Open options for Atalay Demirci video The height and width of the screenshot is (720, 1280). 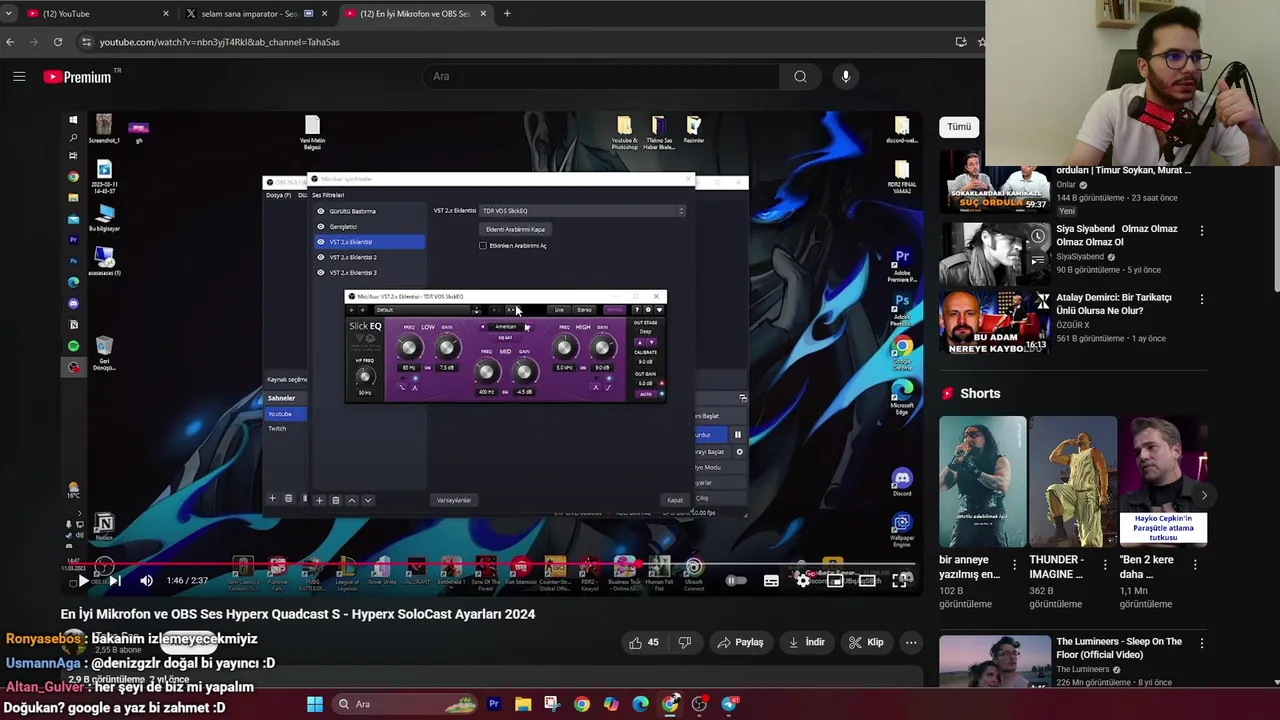pos(1202,299)
